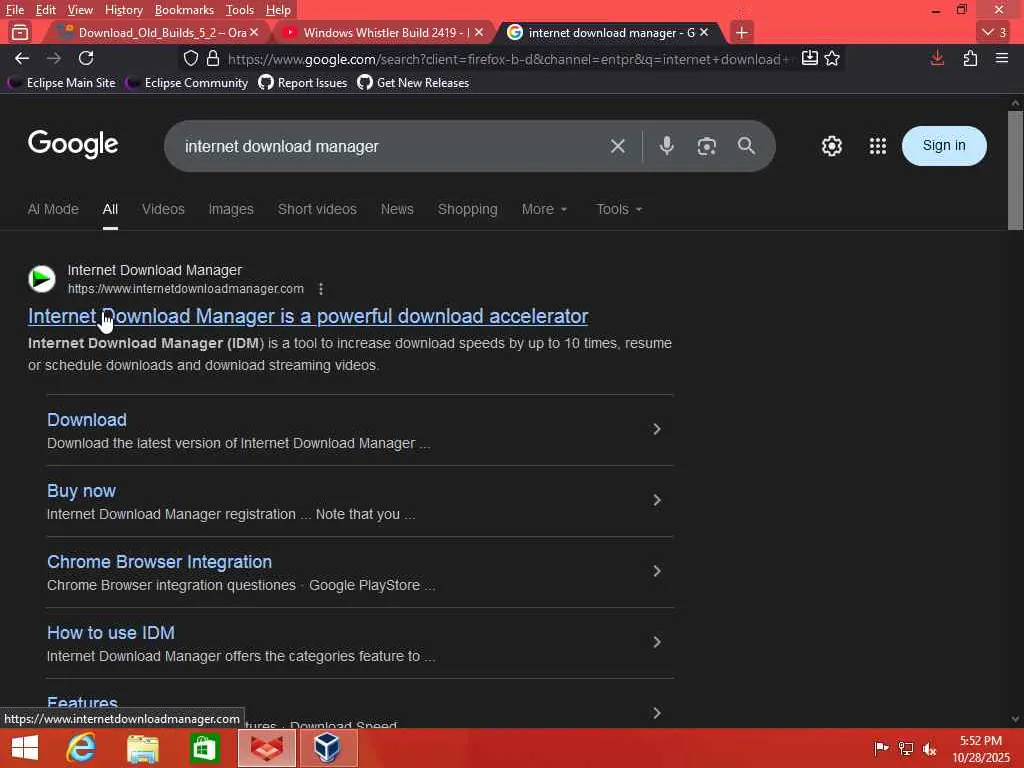The image size is (1024, 768).
Task: Open VirtualBox from the taskbar
Action: [x=327, y=748]
